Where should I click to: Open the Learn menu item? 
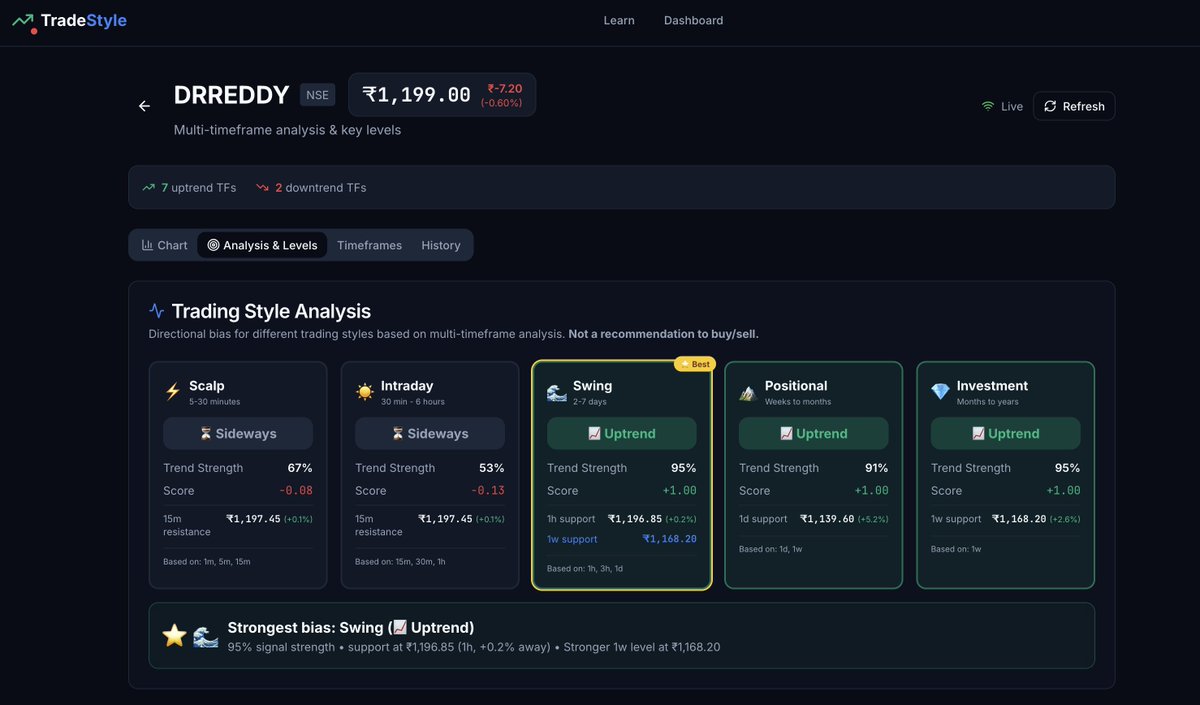coord(619,20)
